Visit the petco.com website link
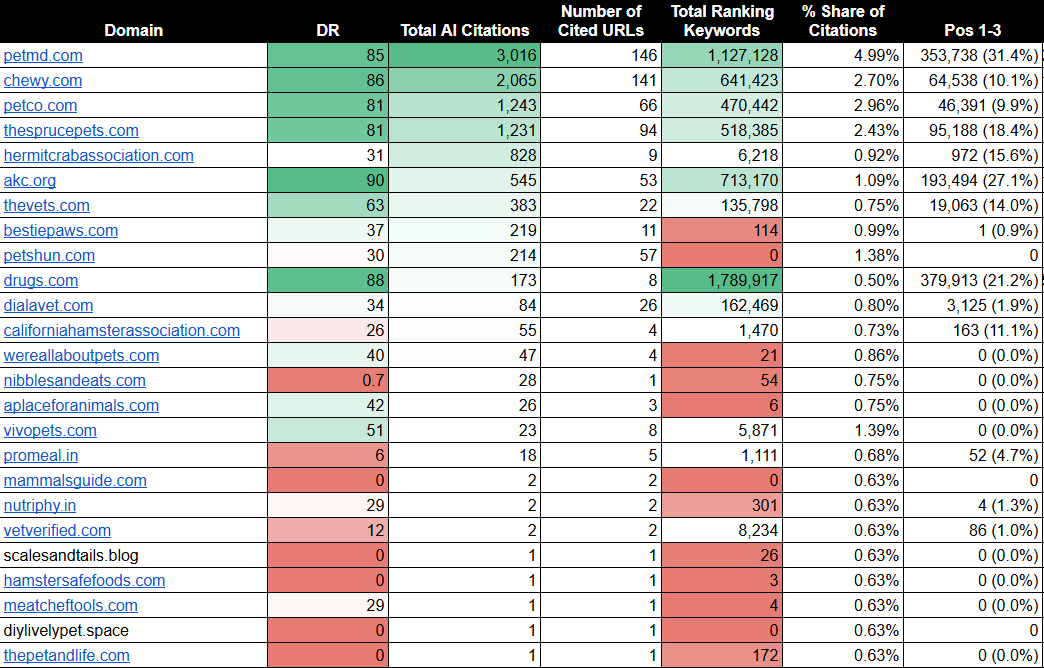The width and height of the screenshot is (1044, 668). (x=40, y=106)
